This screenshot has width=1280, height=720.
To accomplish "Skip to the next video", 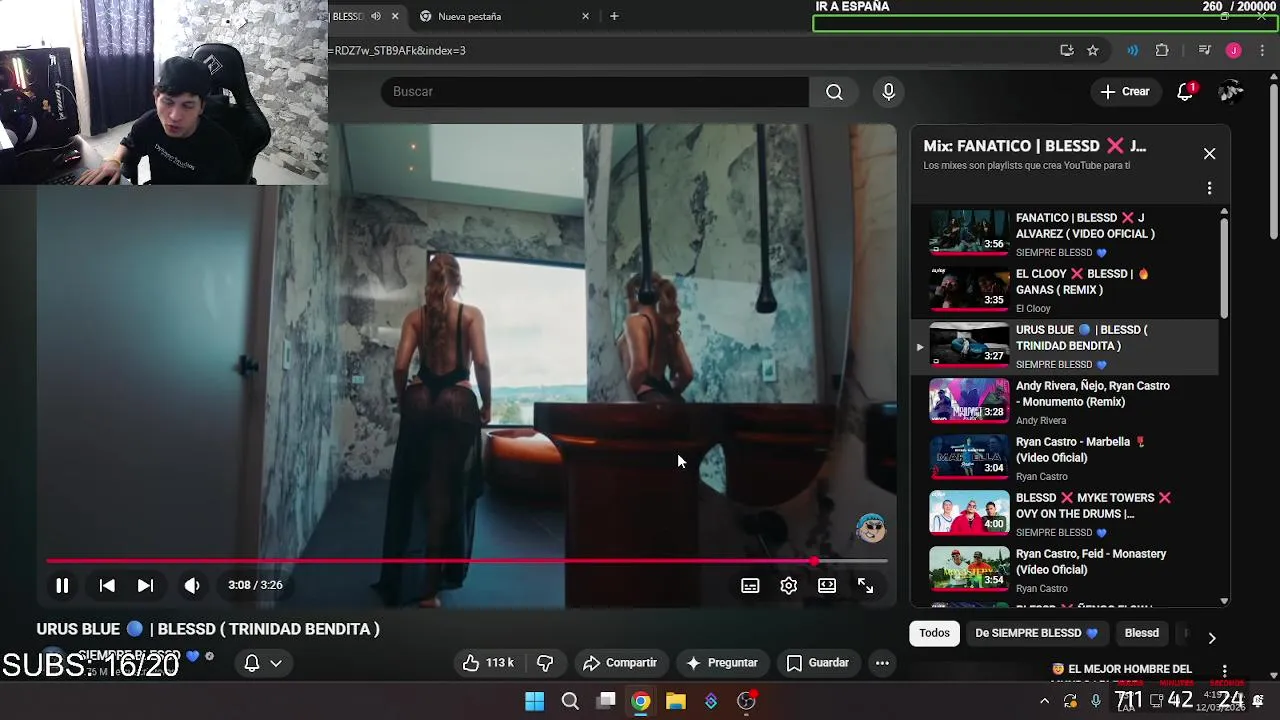I will tap(145, 586).
